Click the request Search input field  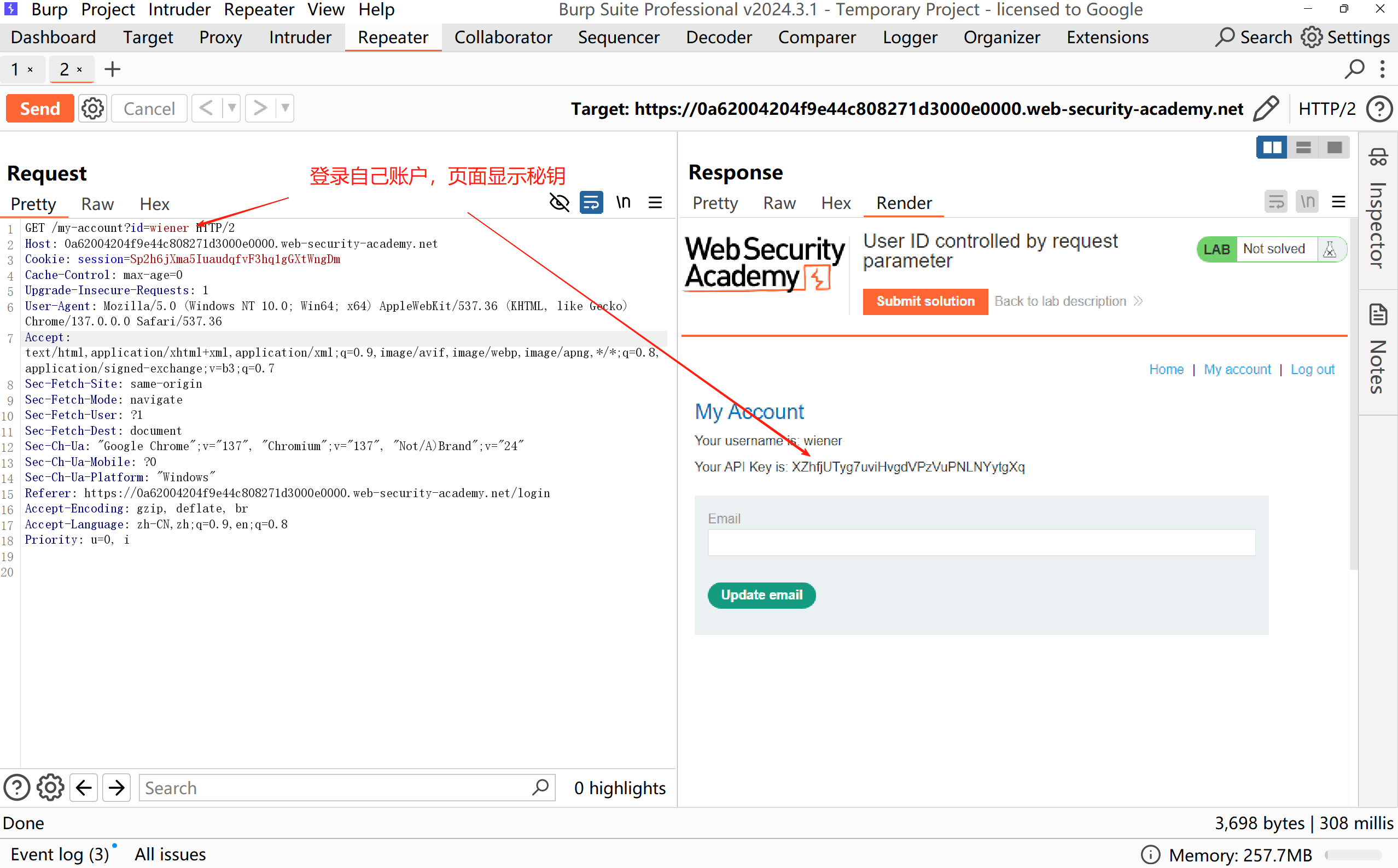(x=336, y=788)
